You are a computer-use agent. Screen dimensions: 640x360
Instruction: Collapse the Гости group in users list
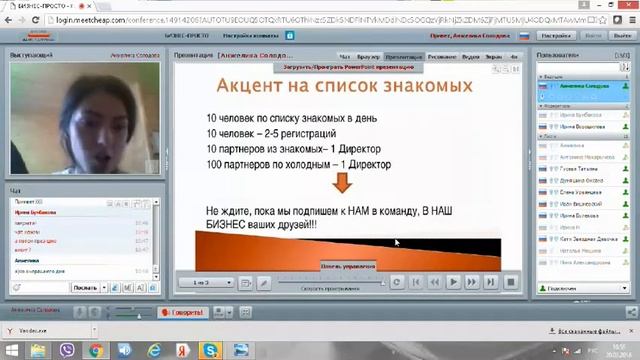[x=584, y=136]
